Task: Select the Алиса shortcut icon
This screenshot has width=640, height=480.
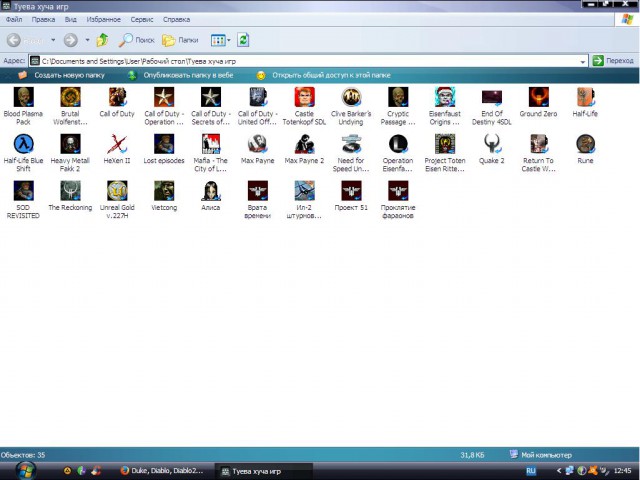Action: pos(211,191)
